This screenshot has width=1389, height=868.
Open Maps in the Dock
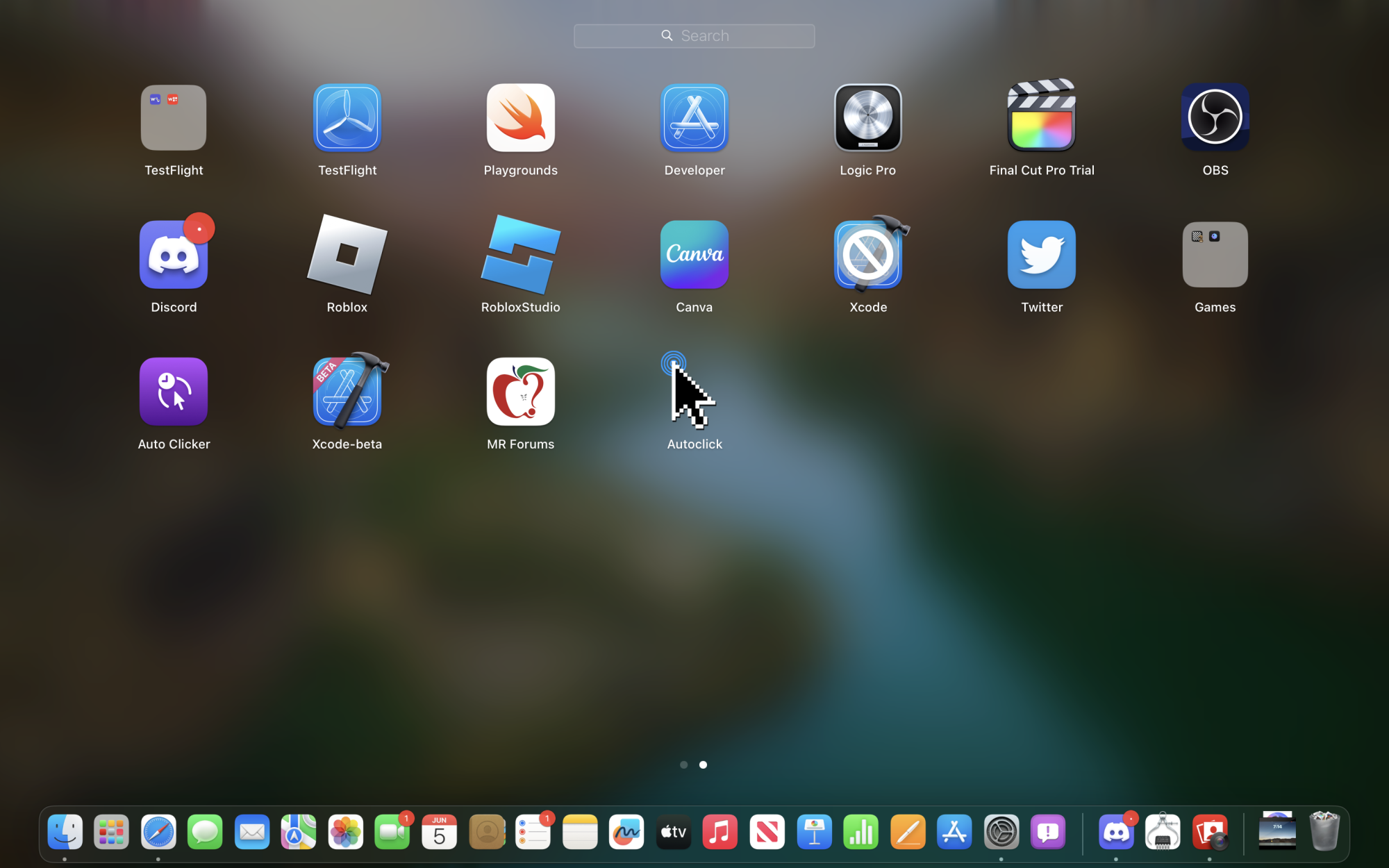[299, 832]
